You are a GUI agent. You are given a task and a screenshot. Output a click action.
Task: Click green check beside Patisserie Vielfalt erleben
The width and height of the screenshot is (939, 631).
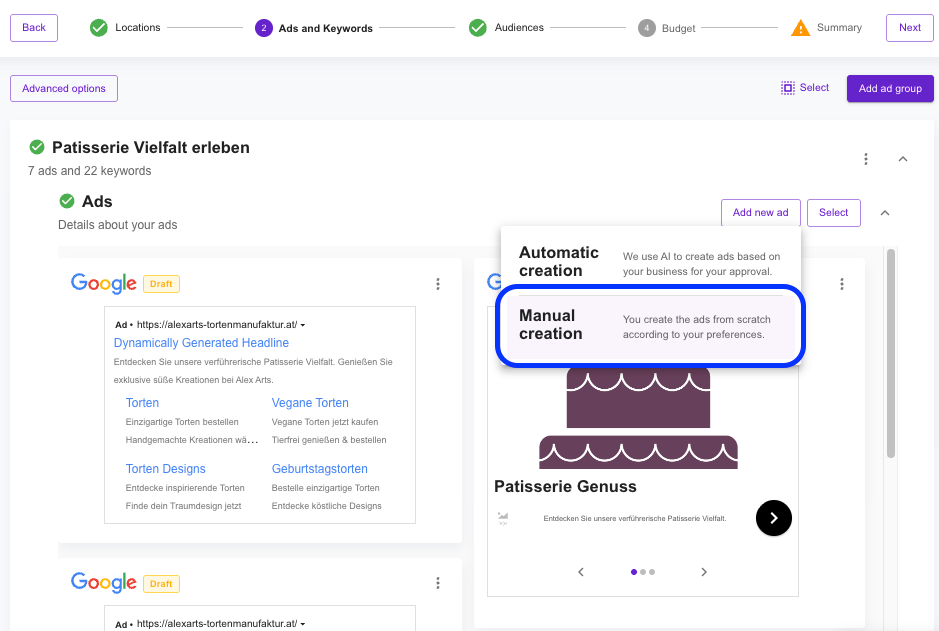click(37, 147)
